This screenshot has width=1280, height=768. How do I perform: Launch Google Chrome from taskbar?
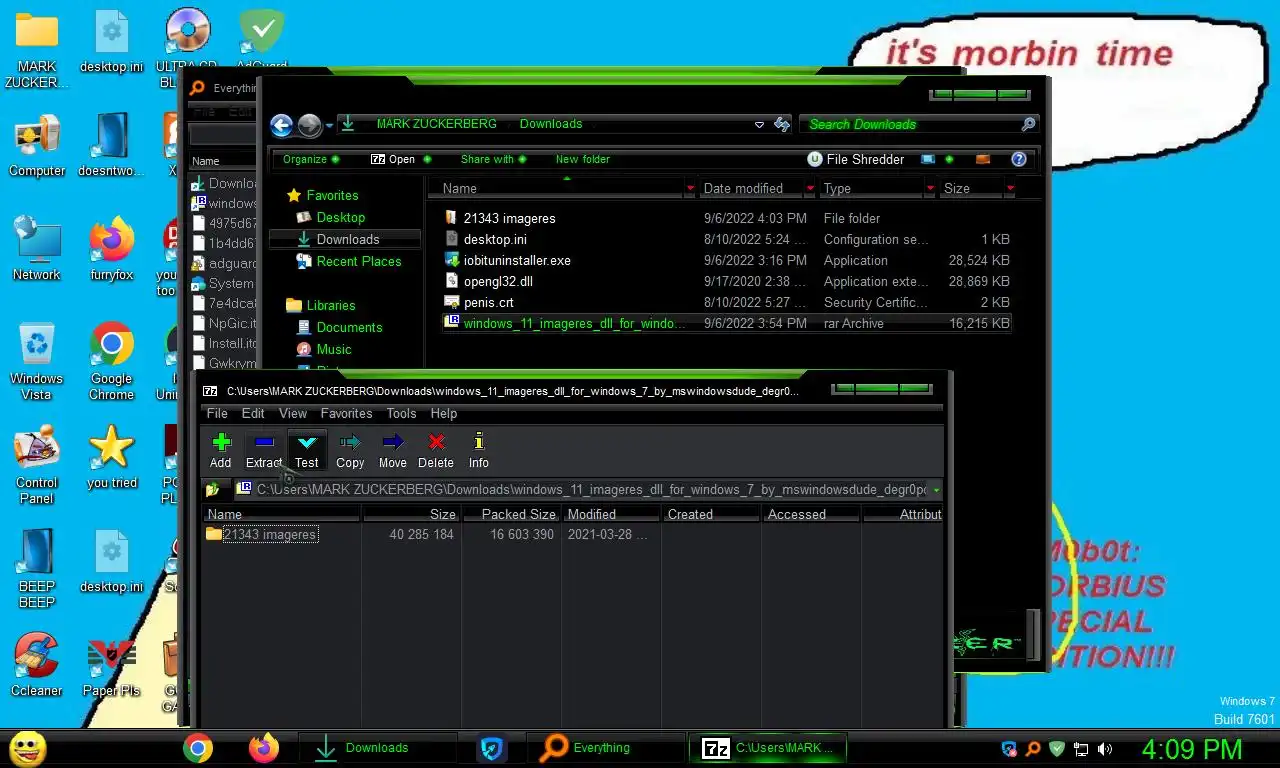pos(198,748)
